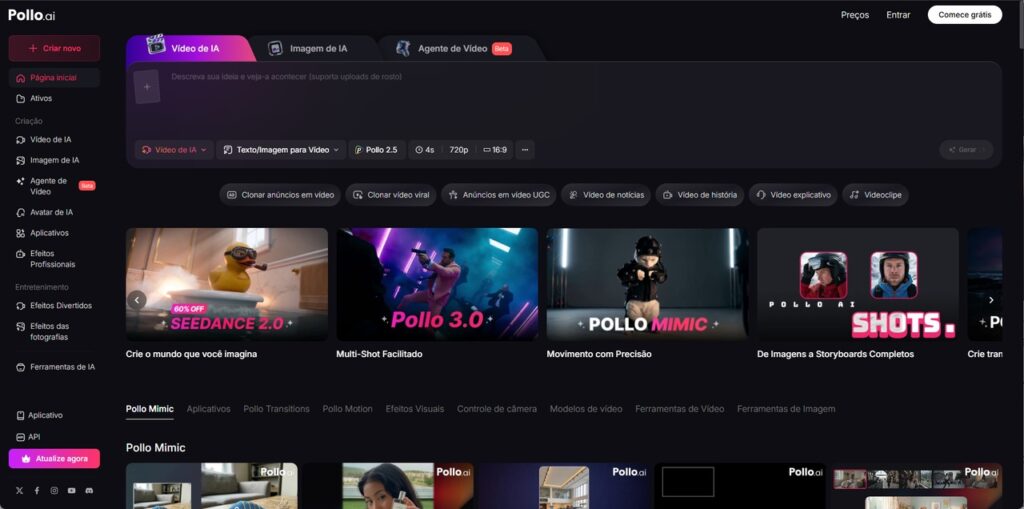Image resolution: width=1024 pixels, height=509 pixels.
Task: Select Efeitos Visuais category tab
Action: click(x=415, y=409)
